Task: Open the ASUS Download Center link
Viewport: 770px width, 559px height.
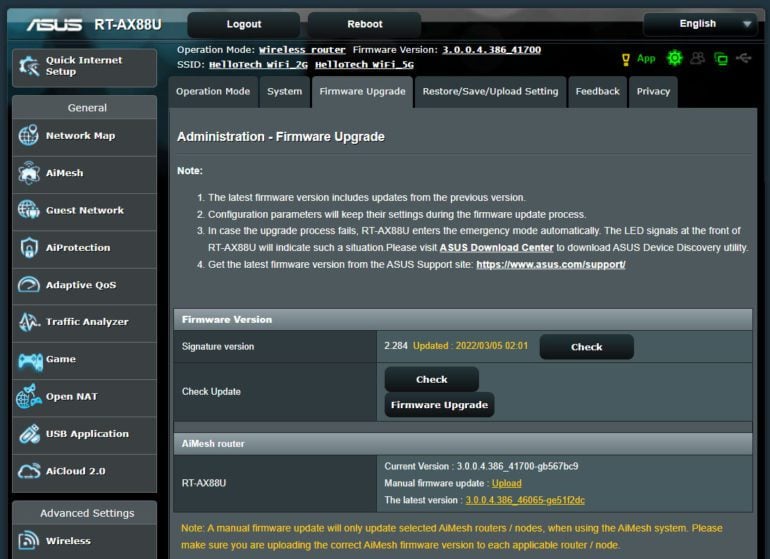Action: [496, 247]
